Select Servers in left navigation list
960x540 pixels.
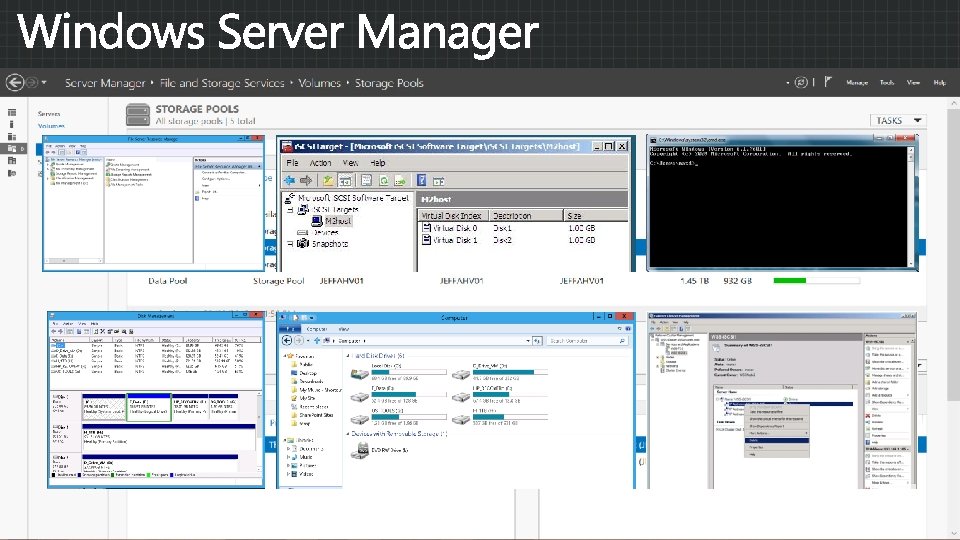pyautogui.click(x=49, y=114)
